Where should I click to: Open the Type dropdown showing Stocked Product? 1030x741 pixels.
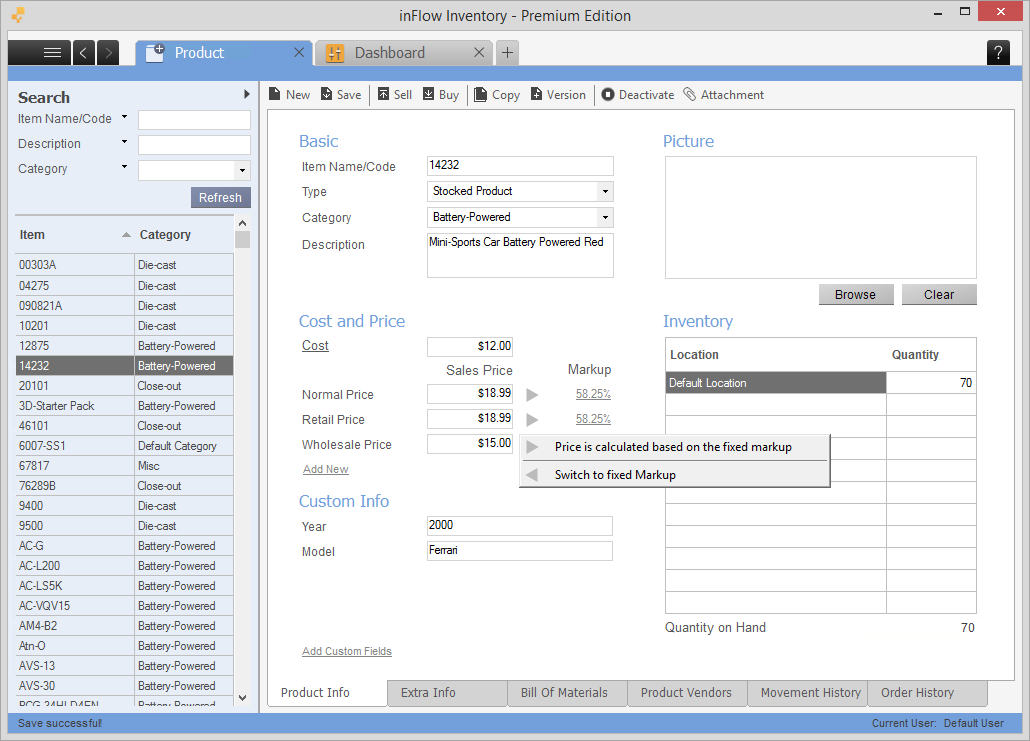pos(605,192)
